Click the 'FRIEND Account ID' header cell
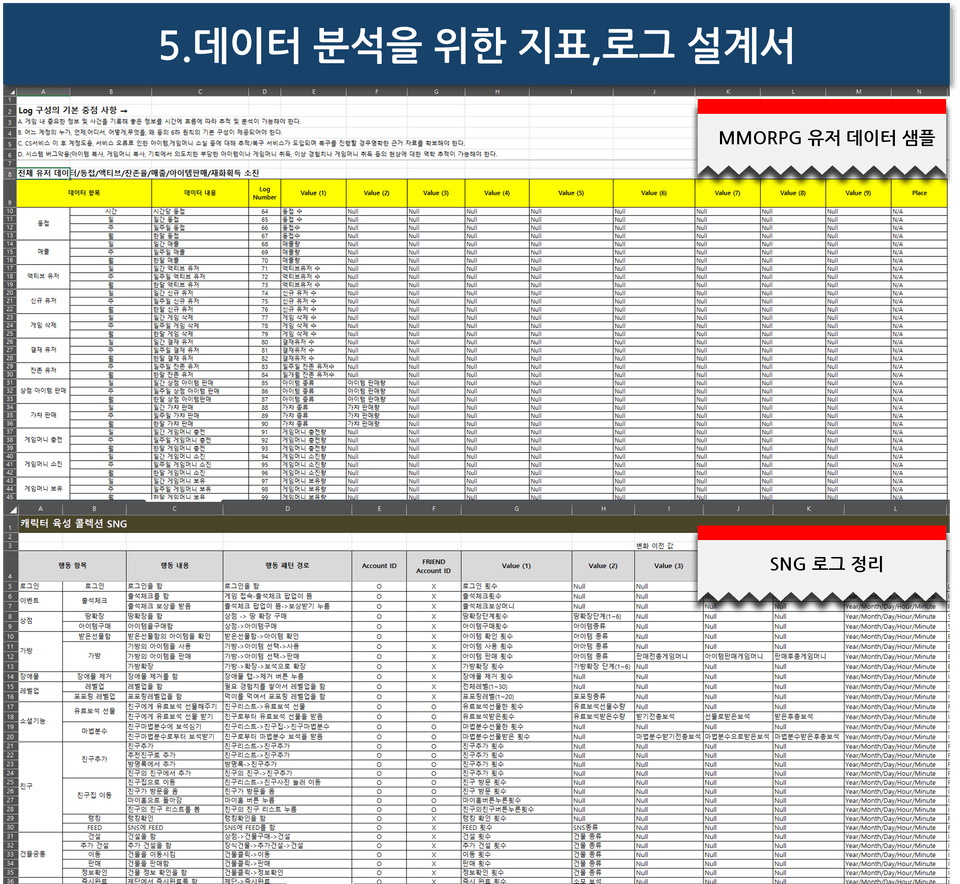The width and height of the screenshot is (960, 884). 433,566
